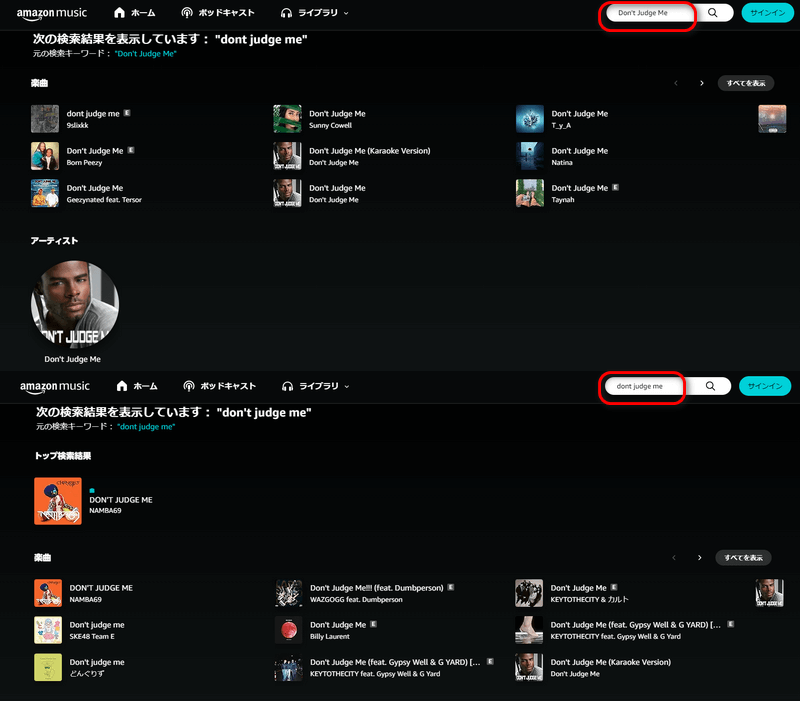Click the Amazon Music logo in the lower header
The height and width of the screenshot is (701, 800).
(55, 387)
